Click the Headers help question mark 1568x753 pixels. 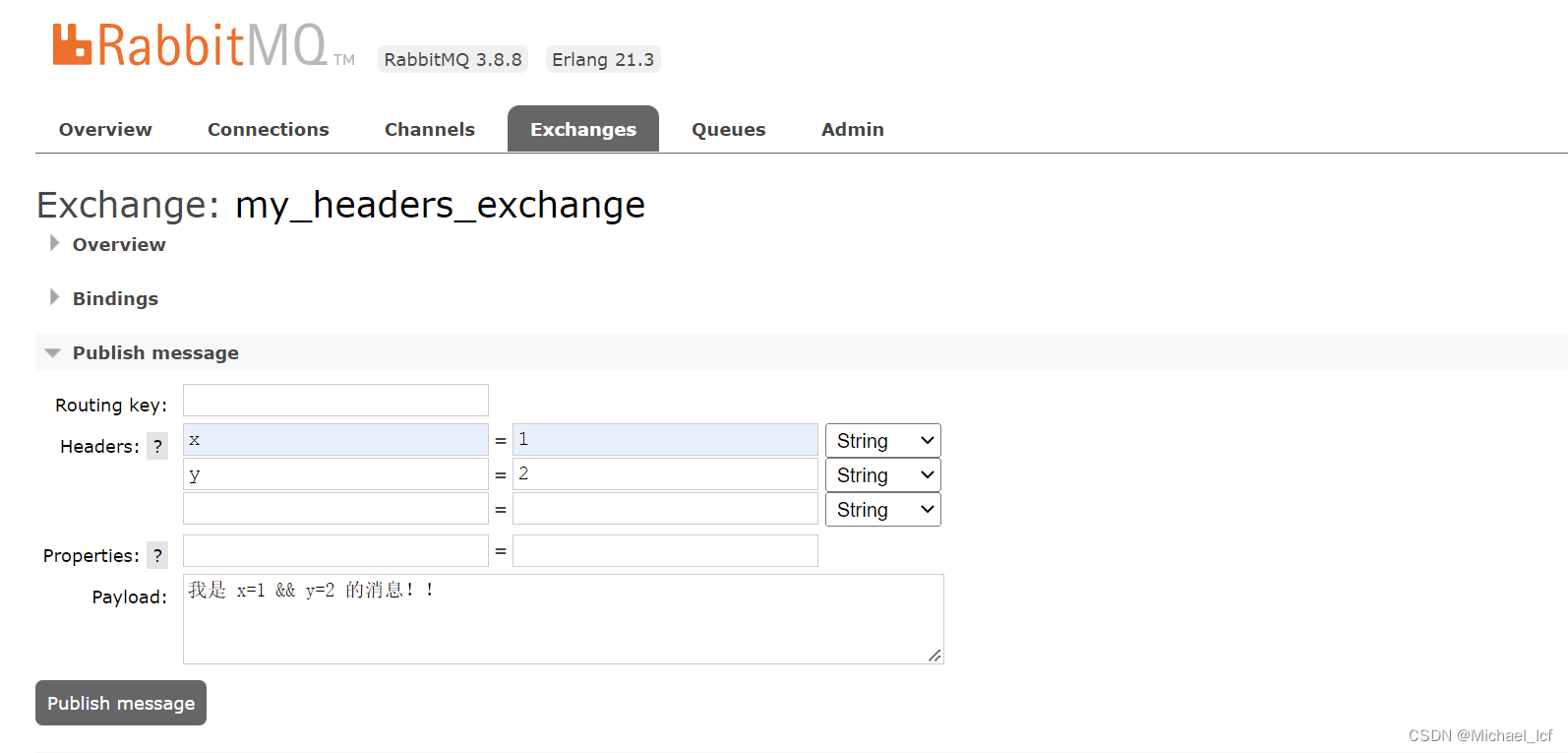click(157, 446)
